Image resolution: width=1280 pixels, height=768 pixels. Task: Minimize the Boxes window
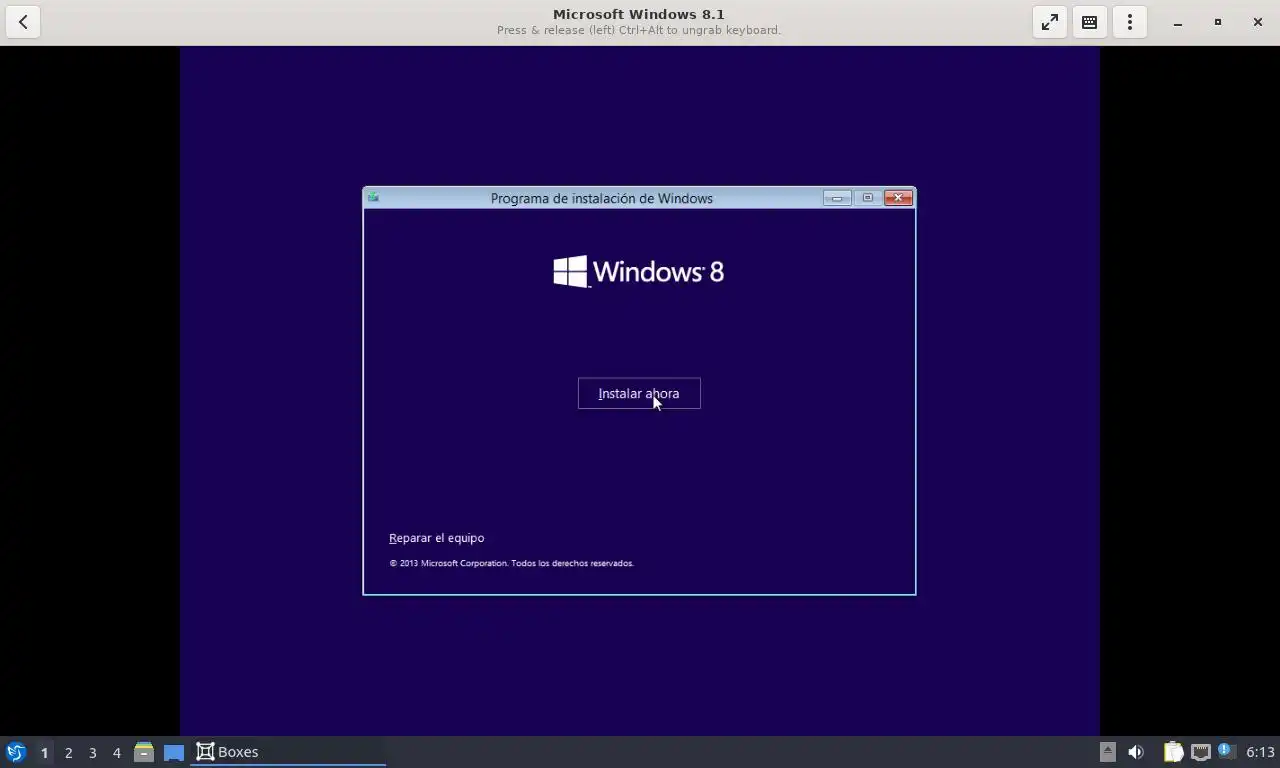(1178, 22)
